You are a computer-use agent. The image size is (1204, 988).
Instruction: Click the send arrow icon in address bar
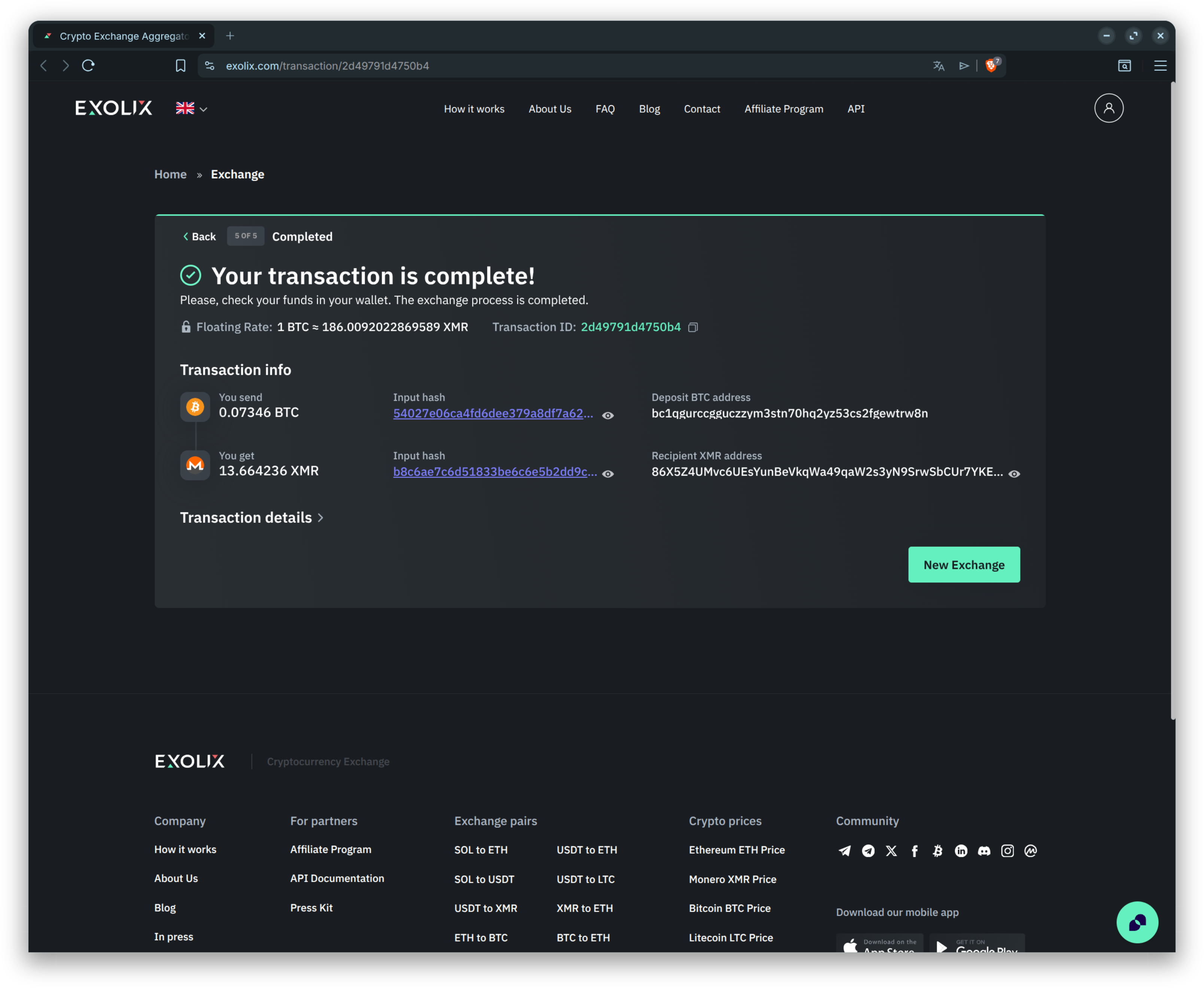[x=964, y=66]
